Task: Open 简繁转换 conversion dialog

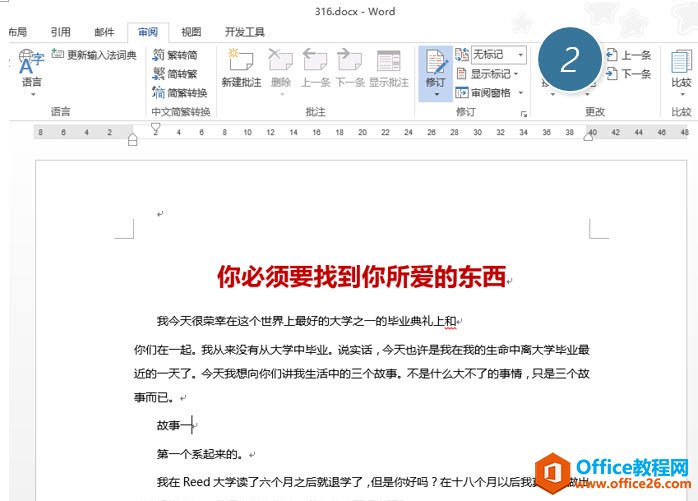Action: coord(179,92)
